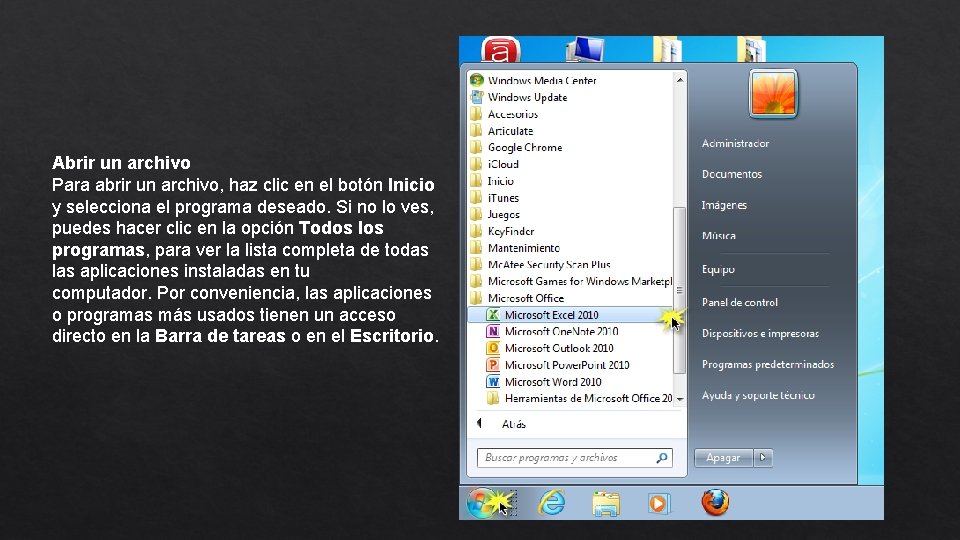This screenshot has height=540, width=960.
Task: Open Herramientas de Microsoft Office folder
Action: (579, 398)
